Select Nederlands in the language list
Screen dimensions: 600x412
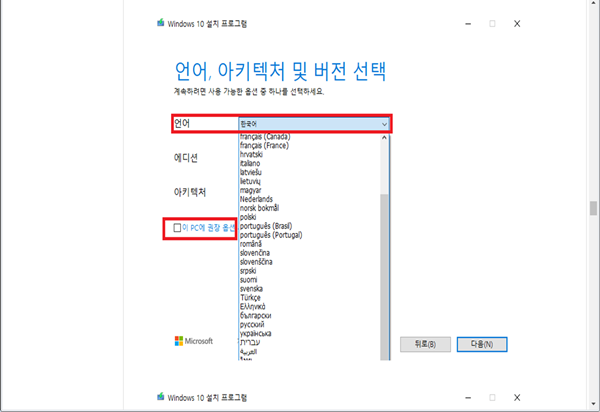tap(256, 199)
